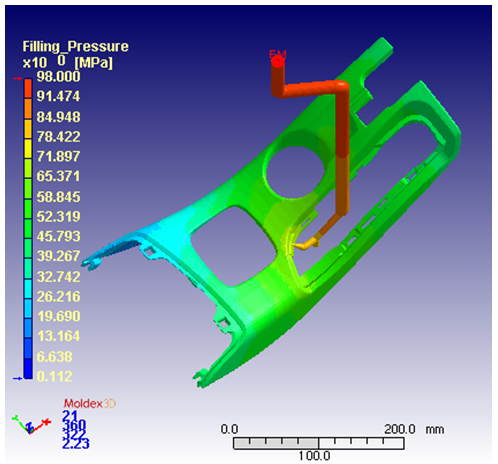The image size is (498, 464).
Task: Select the 19.690 legend value
Action: [x=58, y=316]
